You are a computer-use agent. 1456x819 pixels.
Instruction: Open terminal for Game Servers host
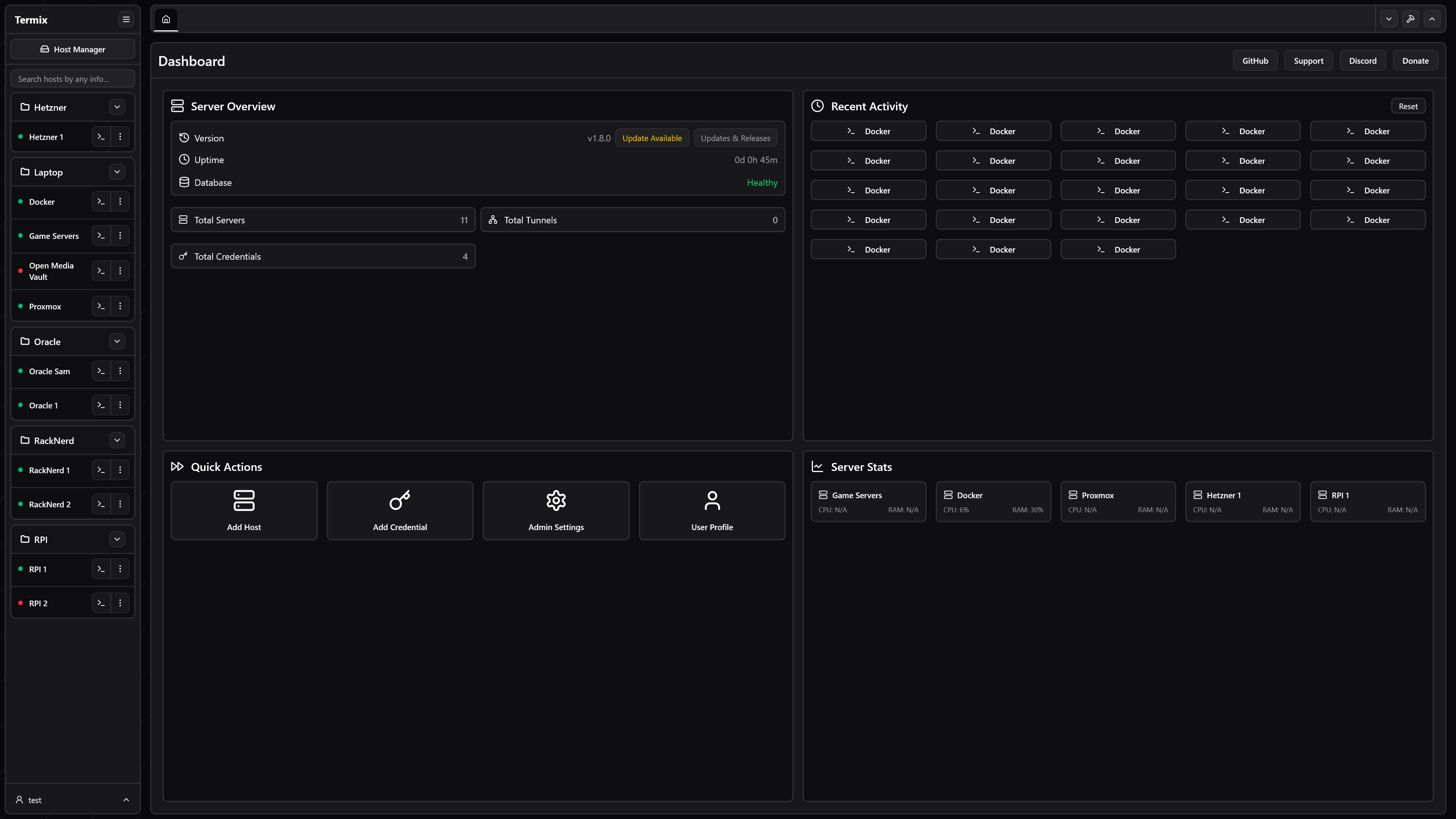tap(101, 236)
